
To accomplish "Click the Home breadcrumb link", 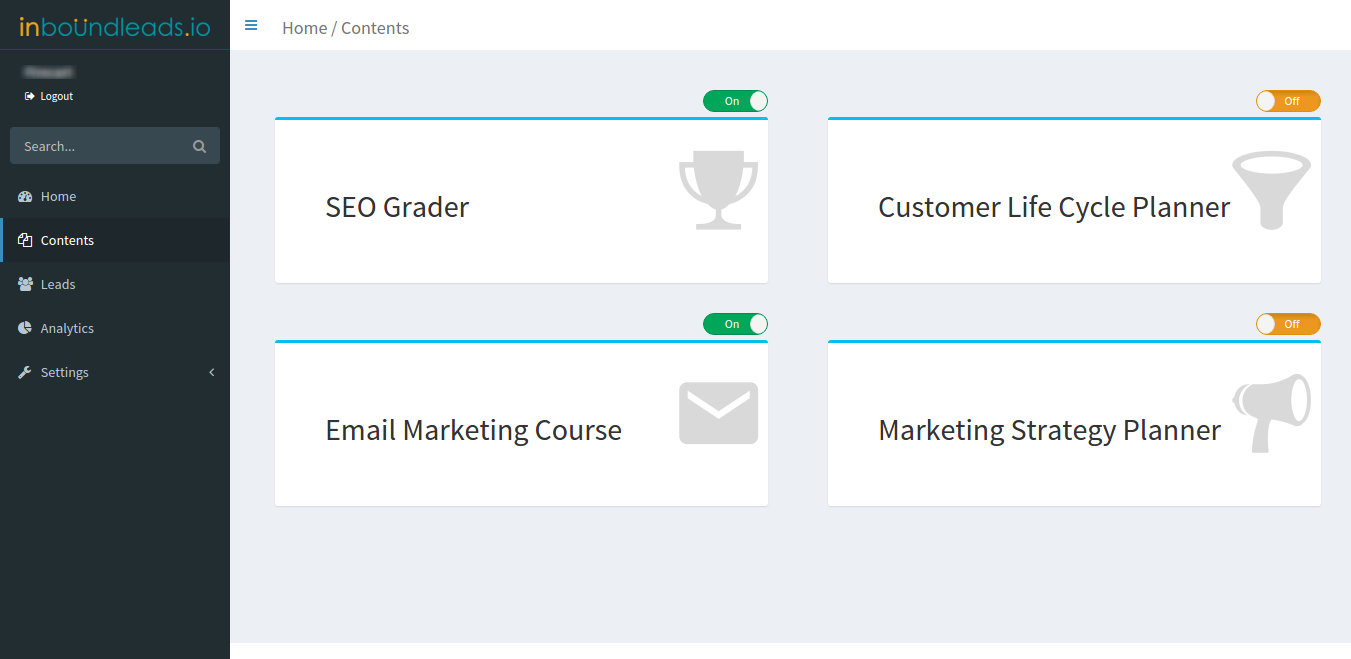I will (304, 28).
